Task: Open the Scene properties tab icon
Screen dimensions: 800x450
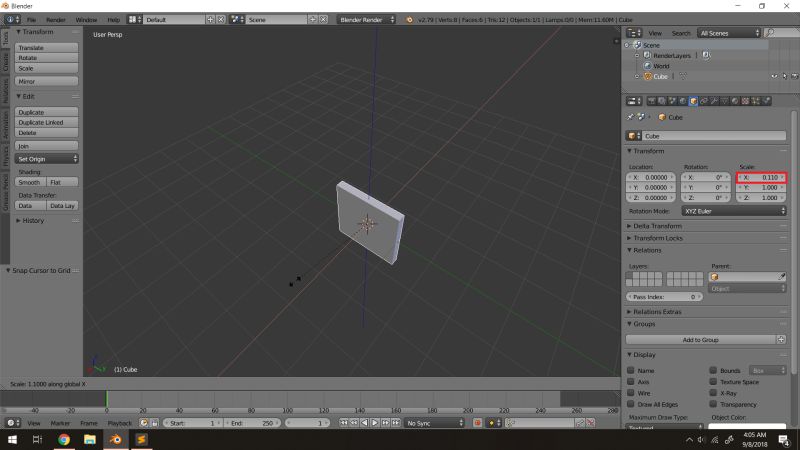Action: (x=672, y=101)
